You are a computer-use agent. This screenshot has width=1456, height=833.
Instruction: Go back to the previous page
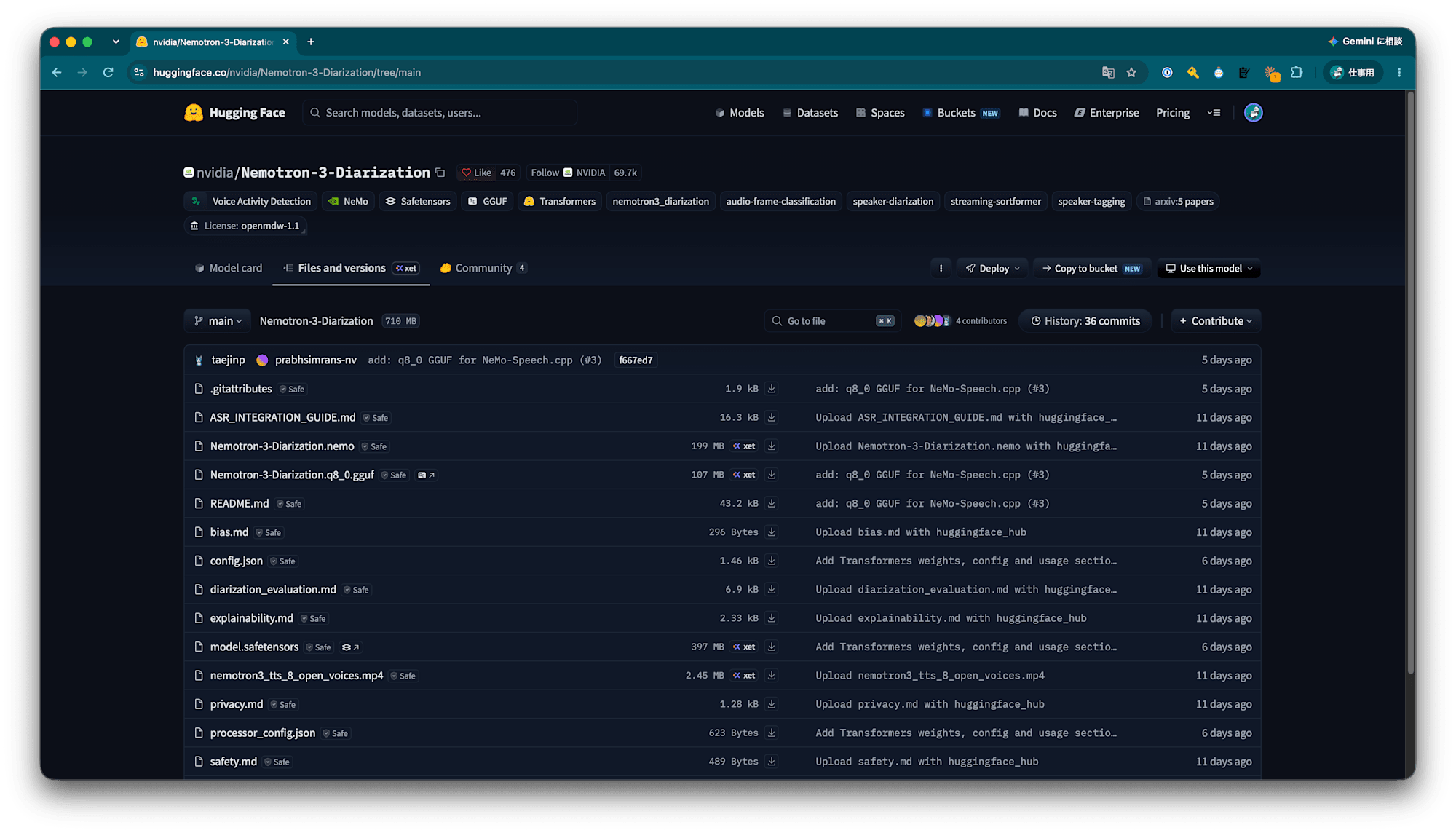(57, 73)
